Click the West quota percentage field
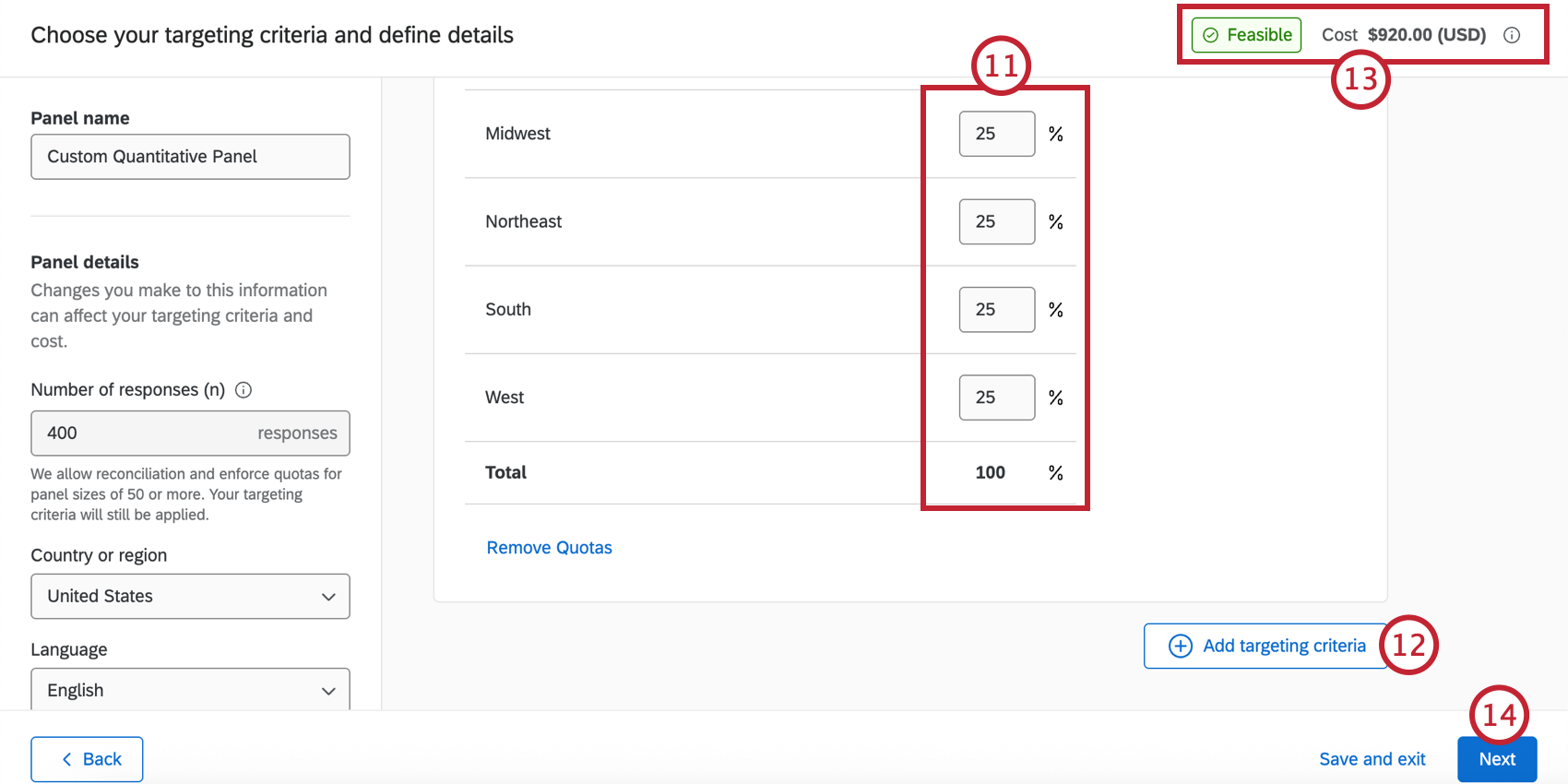Viewport: 1568px width, 784px height. pos(996,398)
